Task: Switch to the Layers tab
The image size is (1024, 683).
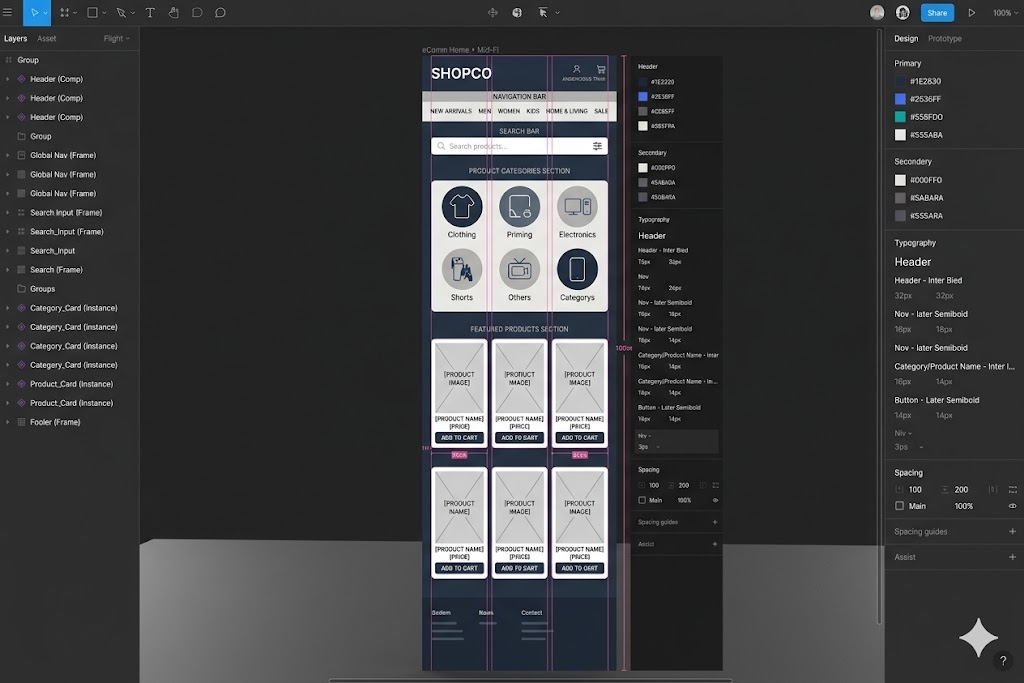Action: coord(16,39)
